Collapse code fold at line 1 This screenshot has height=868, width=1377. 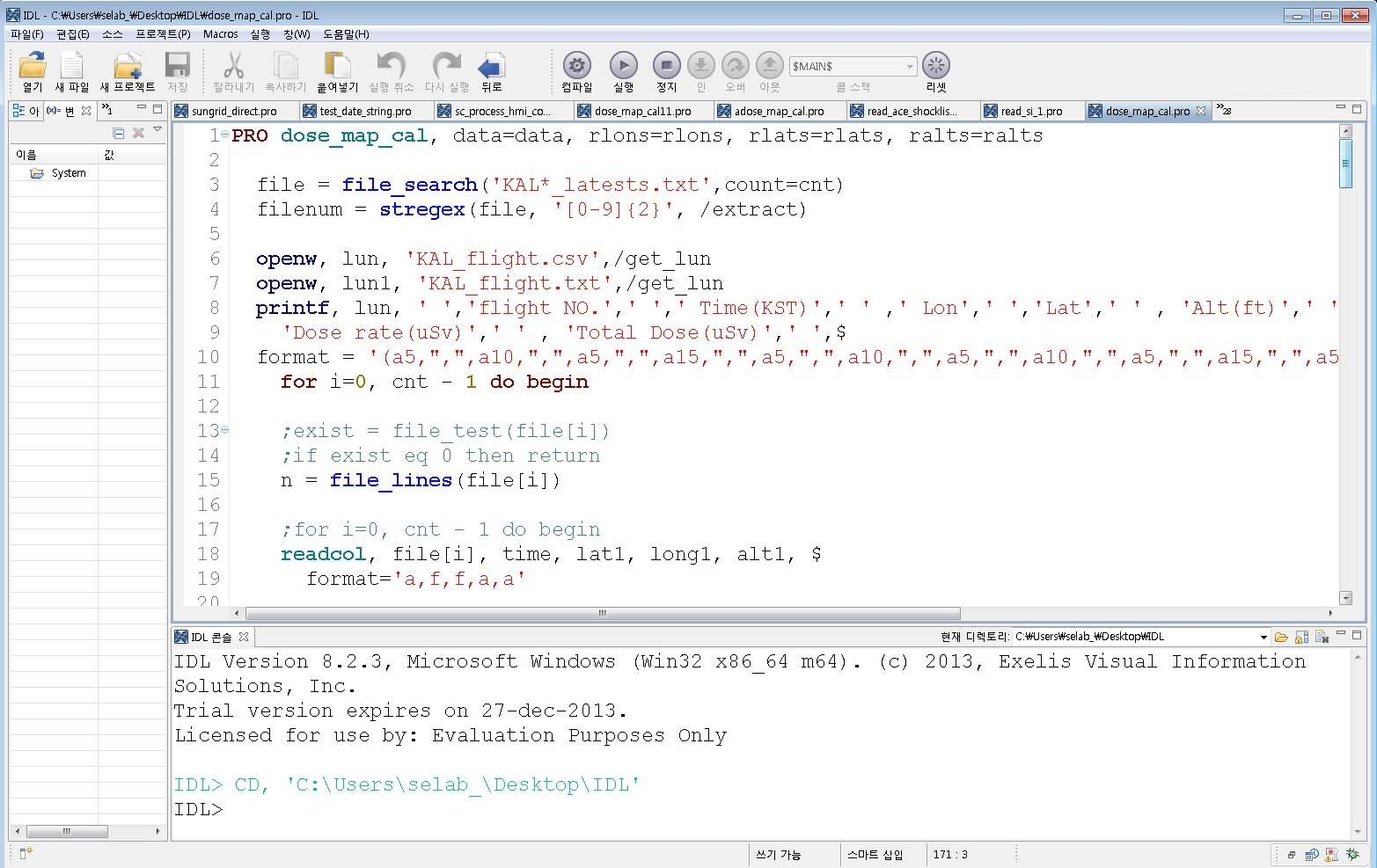tap(224, 135)
